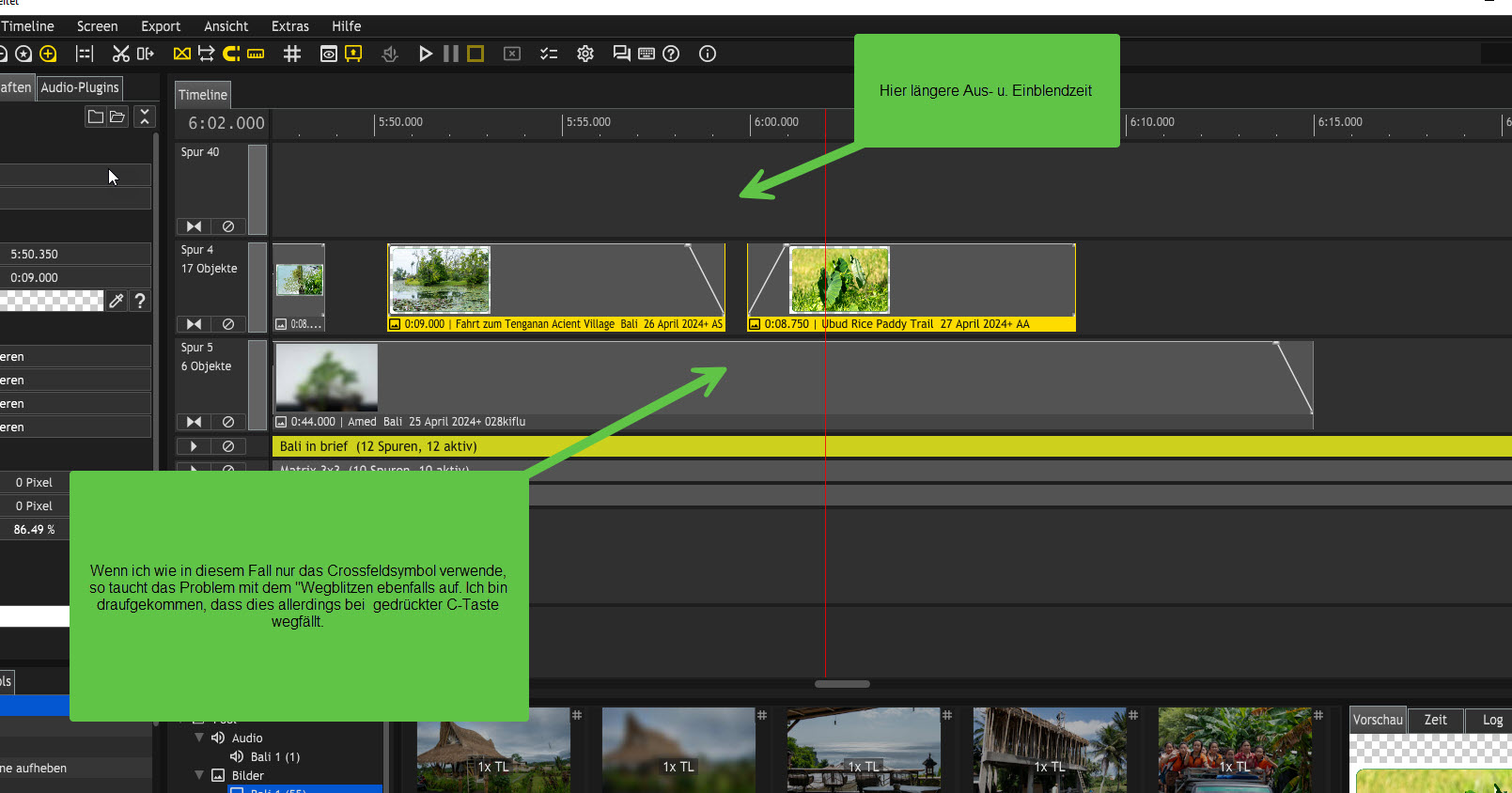This screenshot has height=793, width=1512.
Task: Open the Hilfe menu
Action: pos(347,26)
